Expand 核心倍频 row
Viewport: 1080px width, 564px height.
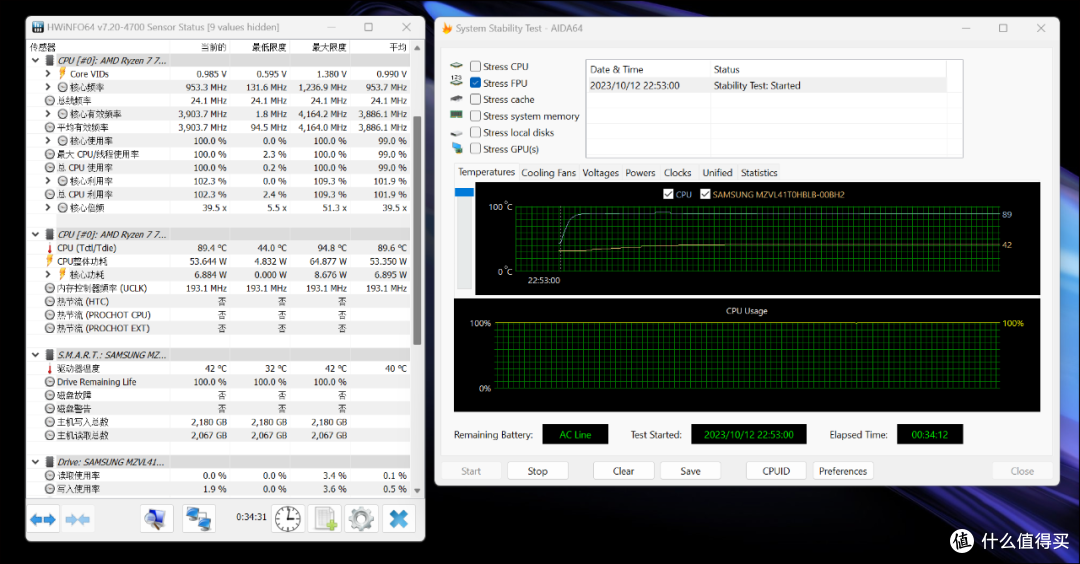[48, 207]
